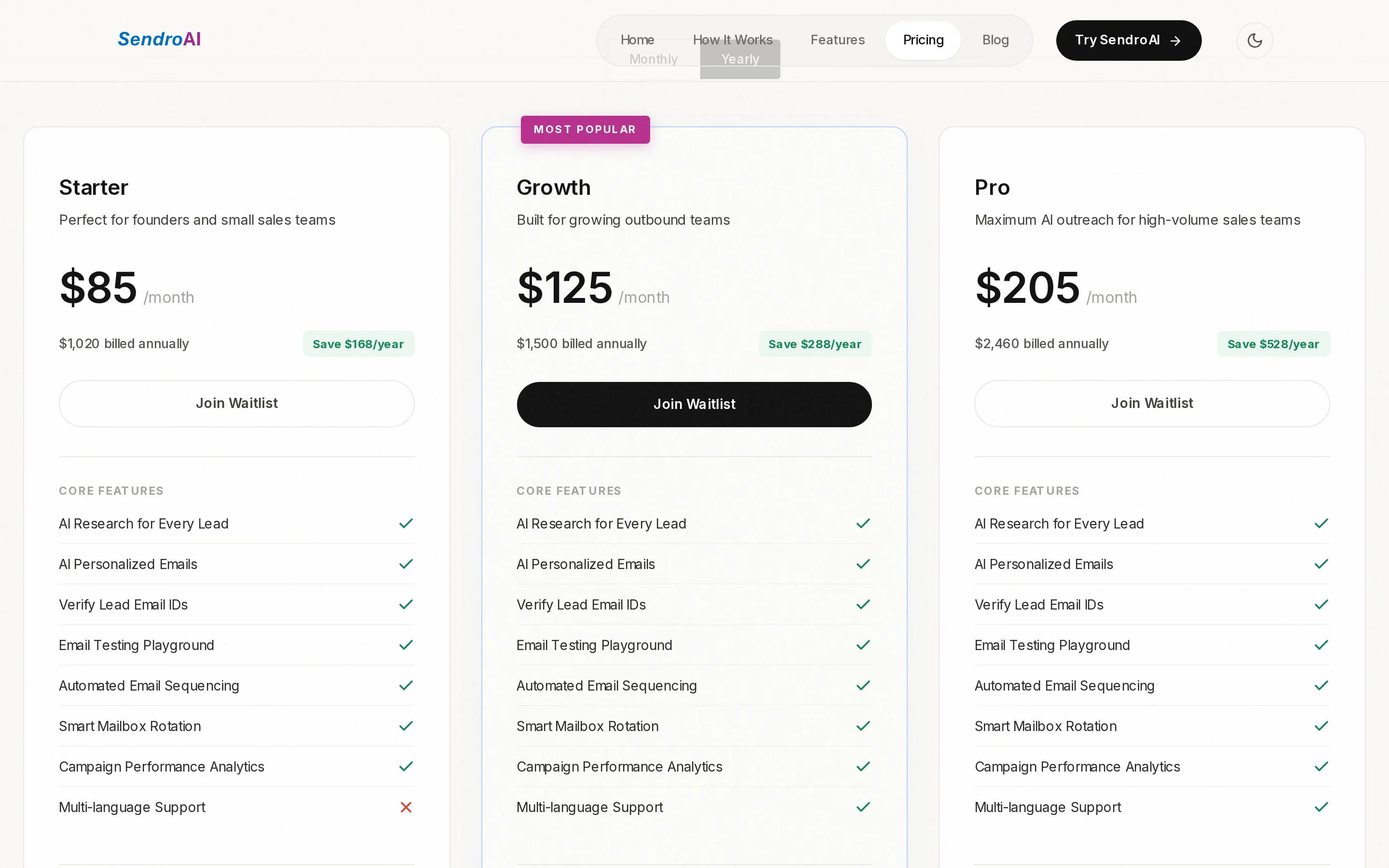
Task: Click Starter's Email Testing Playground checkmark
Action: pyautogui.click(x=406, y=645)
